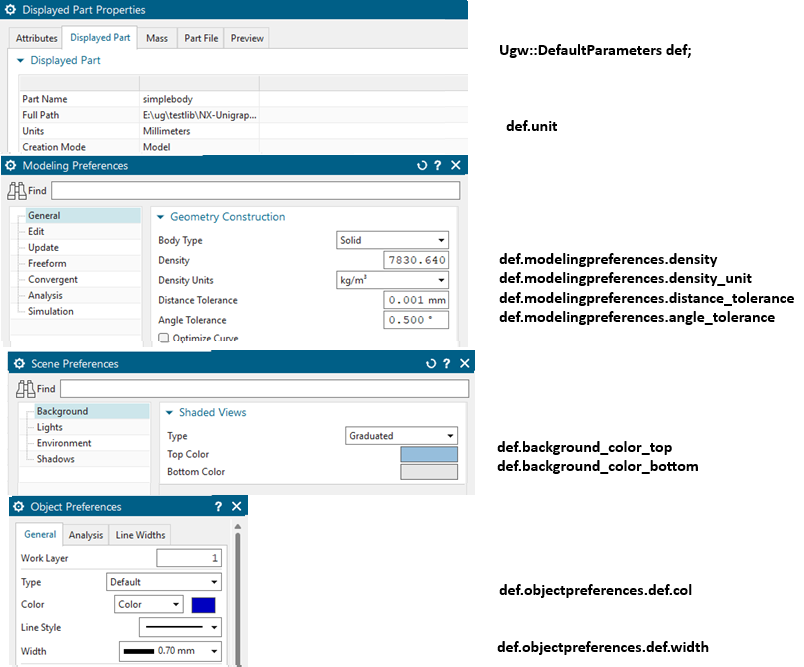This screenshot has height=667, width=804.
Task: Click the gear icon in Displayed Part Properties title
Action: pyautogui.click(x=10, y=10)
